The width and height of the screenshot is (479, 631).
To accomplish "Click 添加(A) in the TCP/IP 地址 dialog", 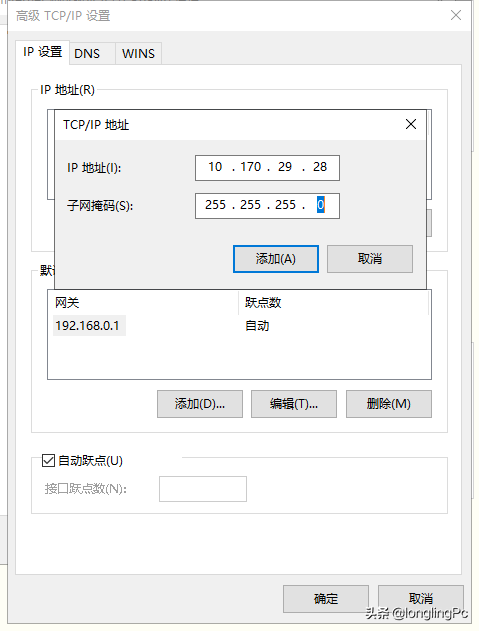I will click(276, 259).
